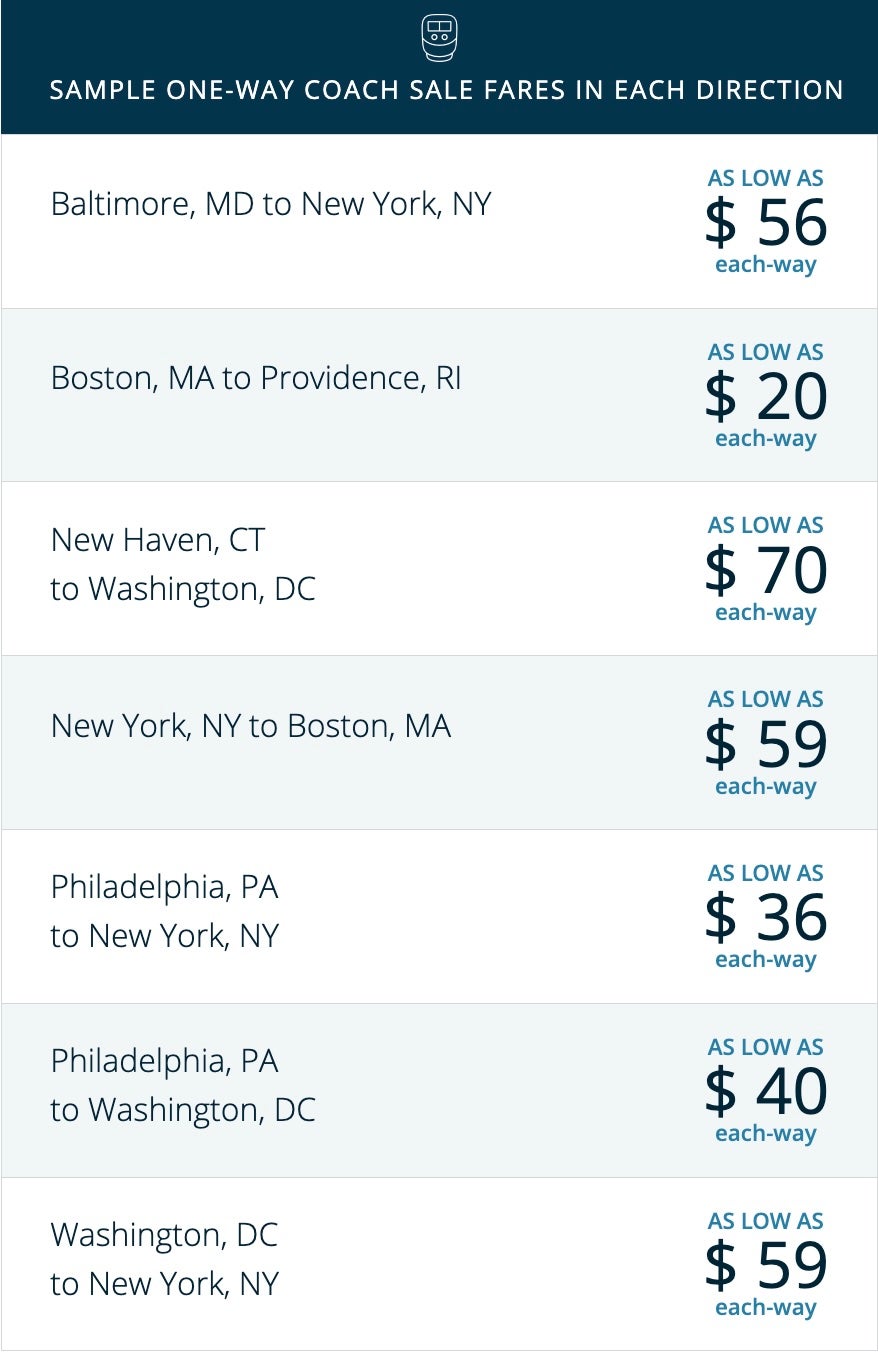
Task: Pick New York, NY to Boston, MA route
Action: tap(251, 726)
